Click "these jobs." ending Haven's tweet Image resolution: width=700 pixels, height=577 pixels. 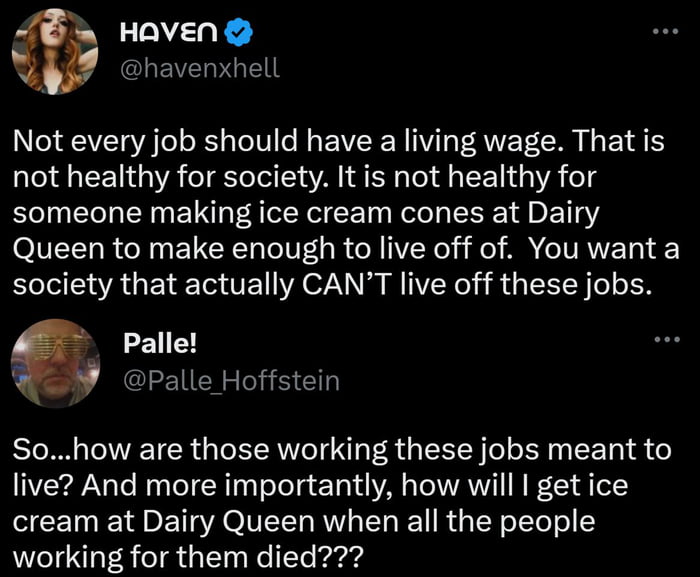point(574,284)
